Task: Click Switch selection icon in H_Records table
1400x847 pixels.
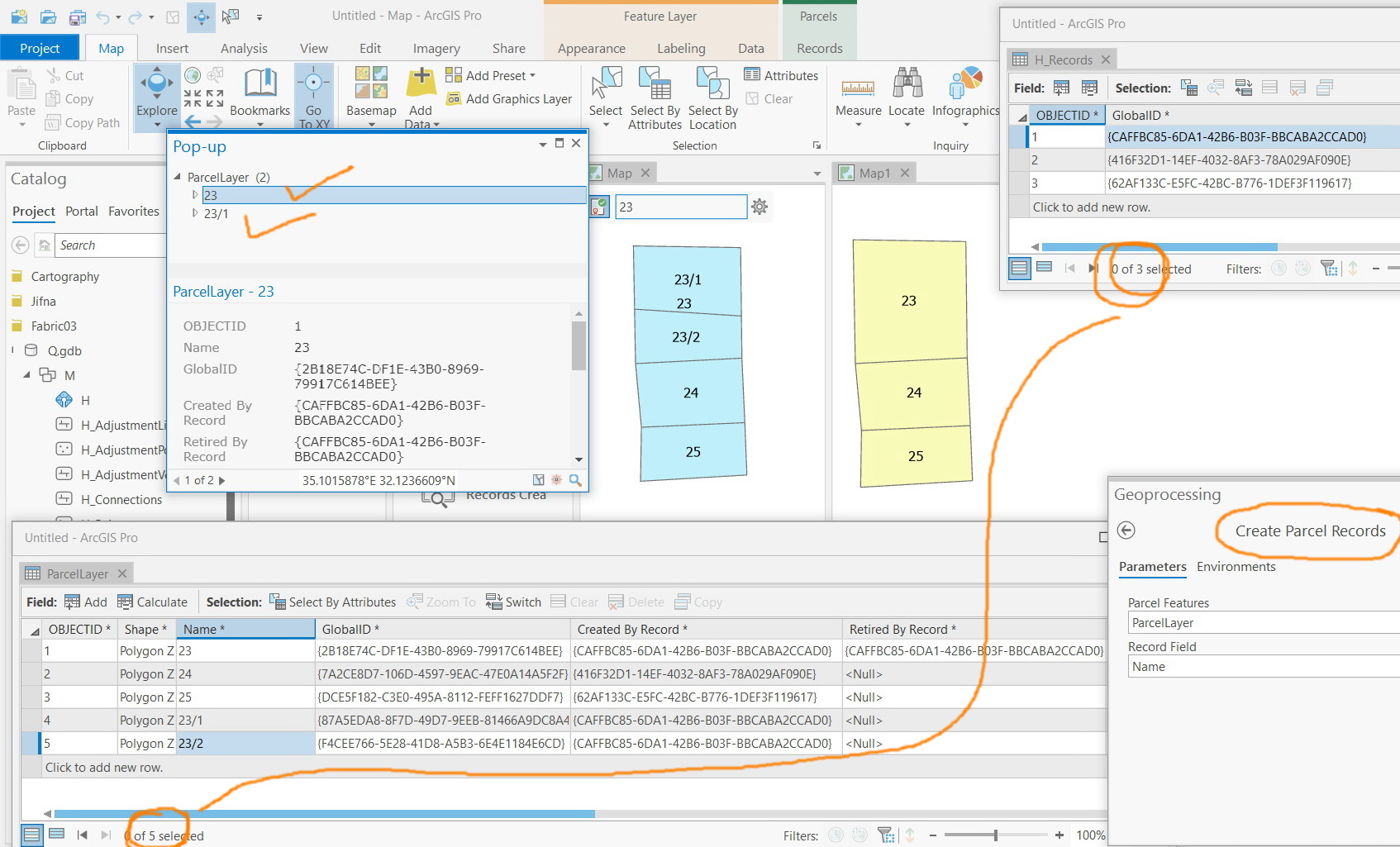Action: tap(1244, 88)
